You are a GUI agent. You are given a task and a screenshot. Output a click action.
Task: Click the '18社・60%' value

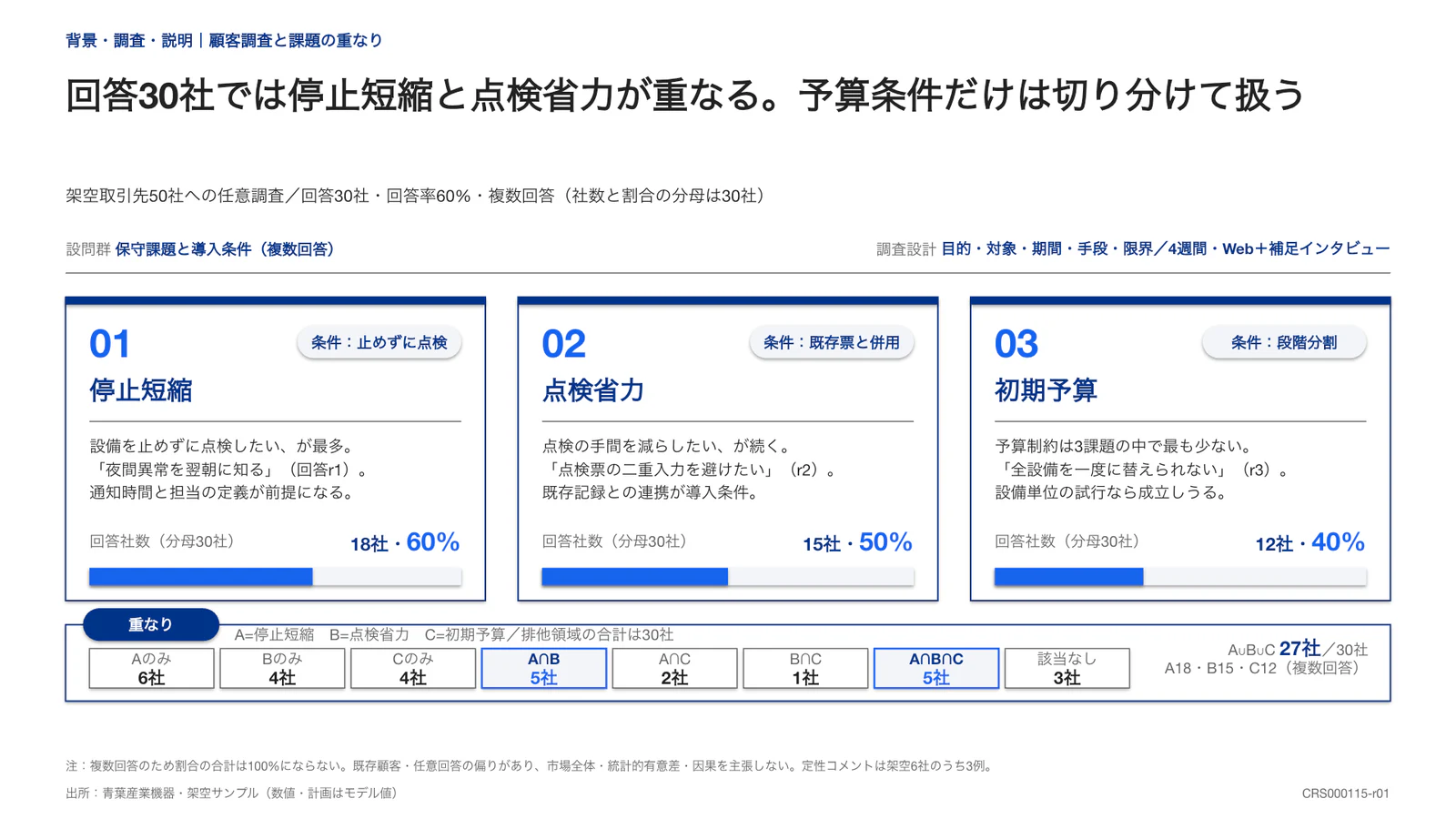(405, 542)
